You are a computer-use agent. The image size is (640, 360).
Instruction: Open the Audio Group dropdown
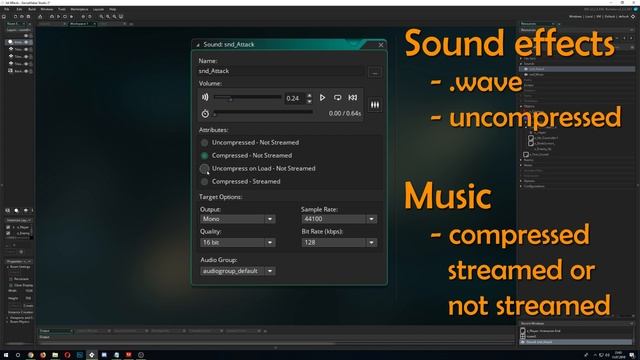point(238,271)
